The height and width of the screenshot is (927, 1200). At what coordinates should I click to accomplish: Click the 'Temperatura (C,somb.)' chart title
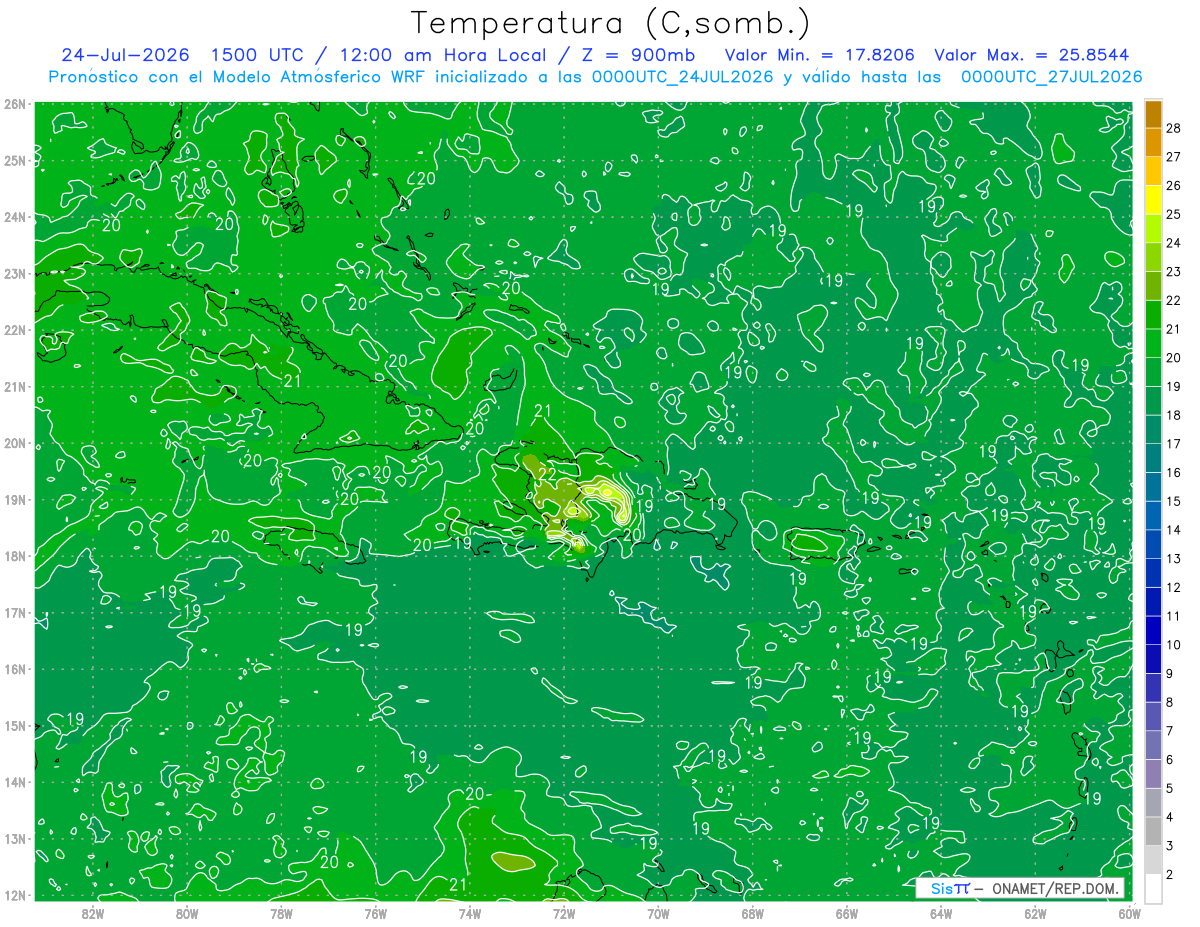[611, 23]
